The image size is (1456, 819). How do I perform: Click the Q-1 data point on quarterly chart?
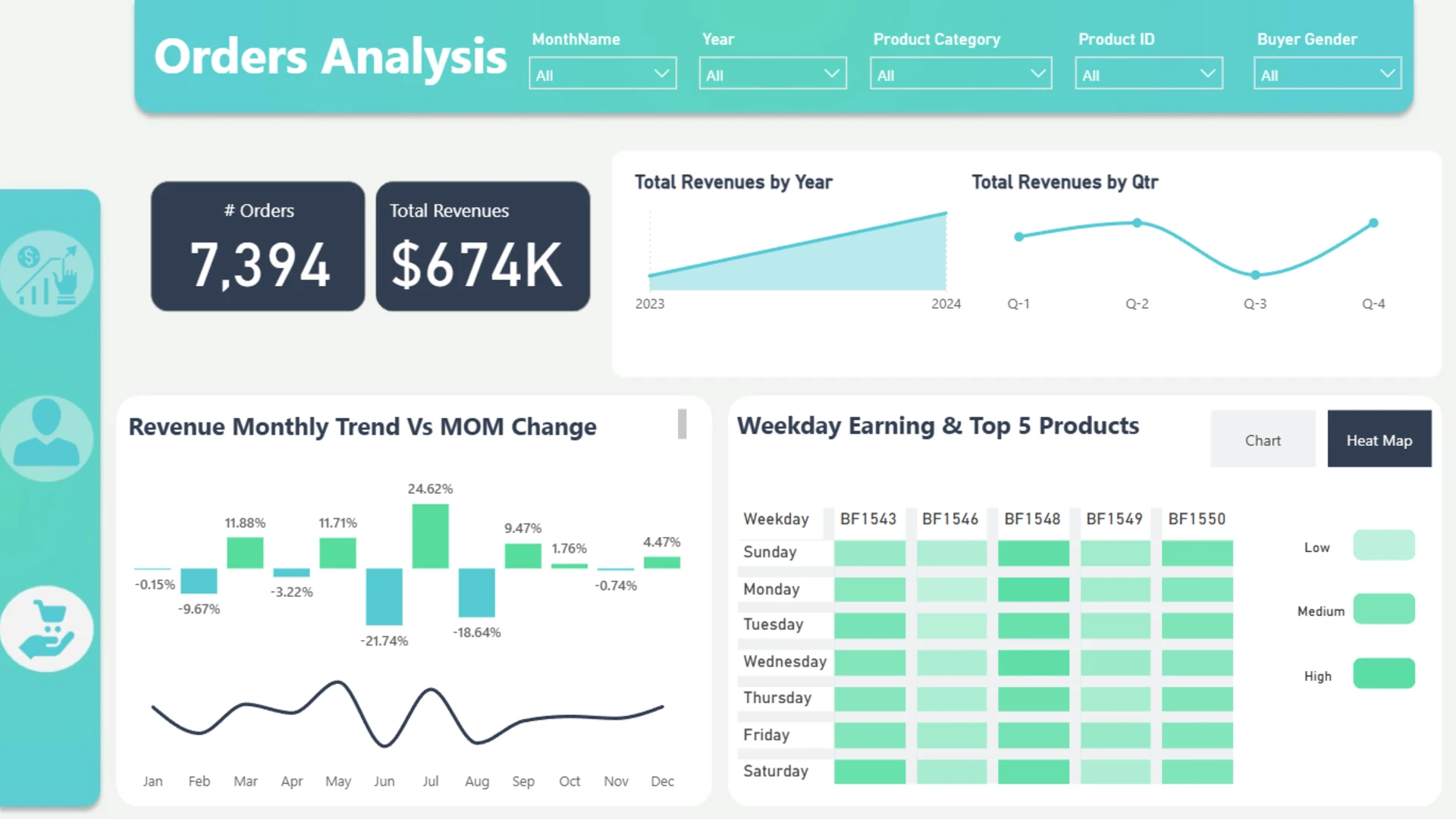click(1018, 237)
